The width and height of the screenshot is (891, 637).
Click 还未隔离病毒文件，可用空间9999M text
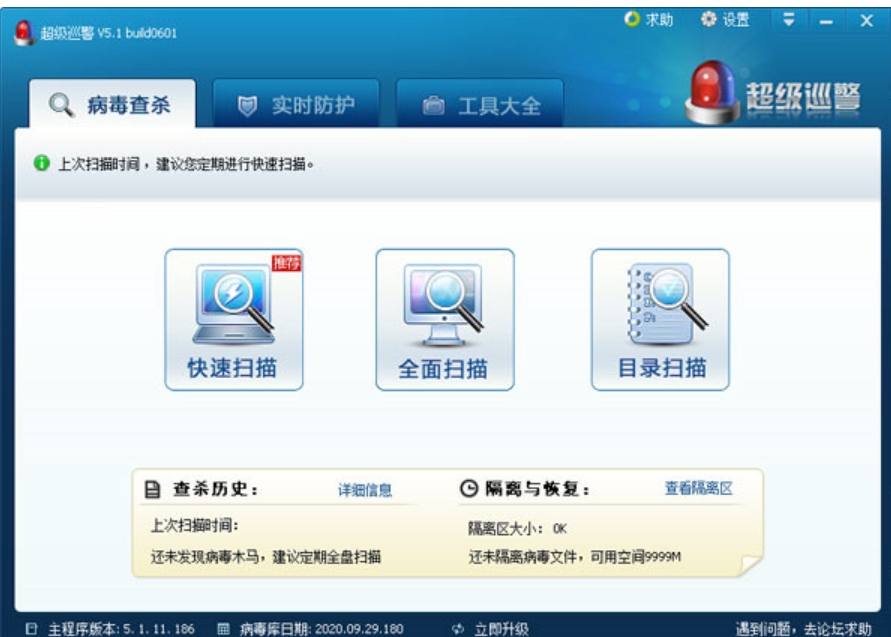pyautogui.click(x=574, y=556)
